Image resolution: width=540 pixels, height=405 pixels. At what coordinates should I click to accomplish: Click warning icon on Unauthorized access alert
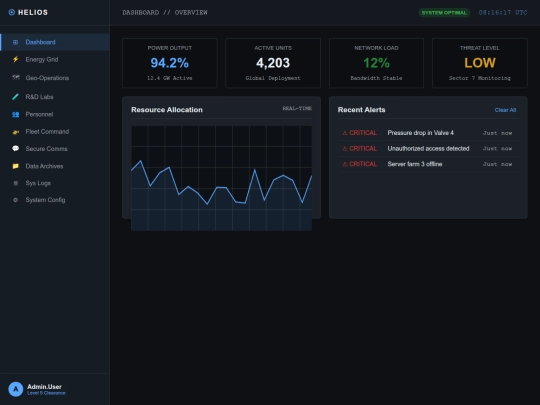pyautogui.click(x=345, y=148)
